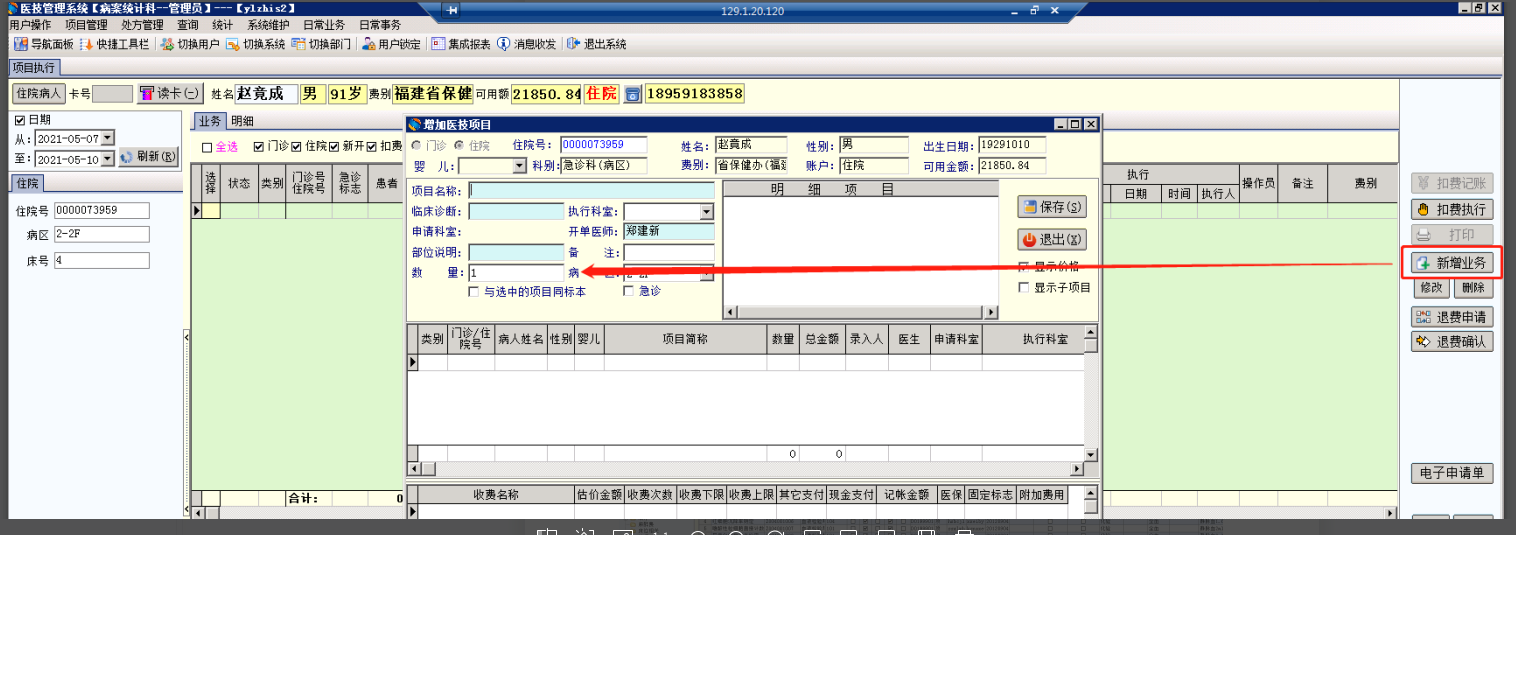The width and height of the screenshot is (1516, 698).
Task: Collapse the left panel splitter arrow
Action: (x=187, y=338)
